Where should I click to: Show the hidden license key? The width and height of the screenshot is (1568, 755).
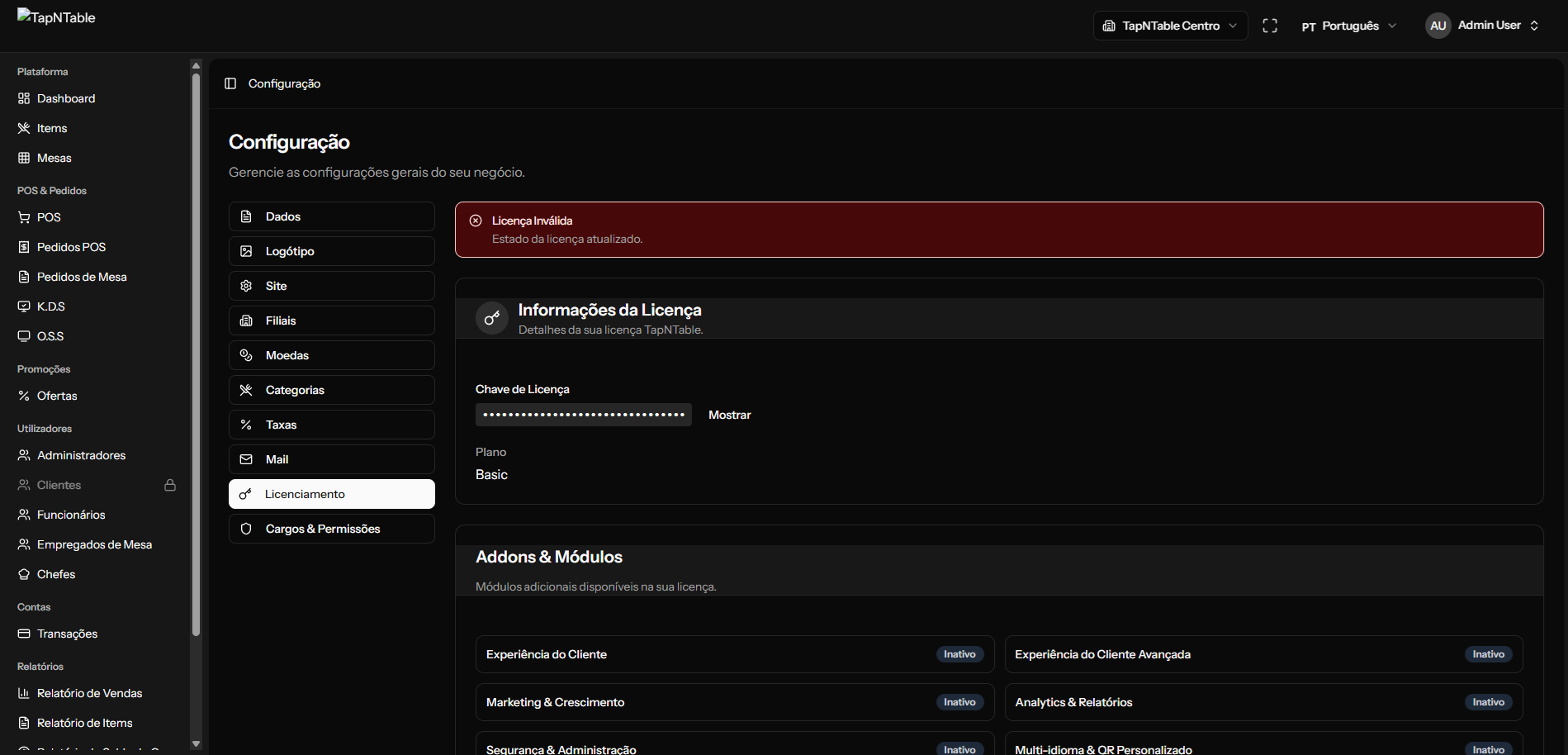729,415
